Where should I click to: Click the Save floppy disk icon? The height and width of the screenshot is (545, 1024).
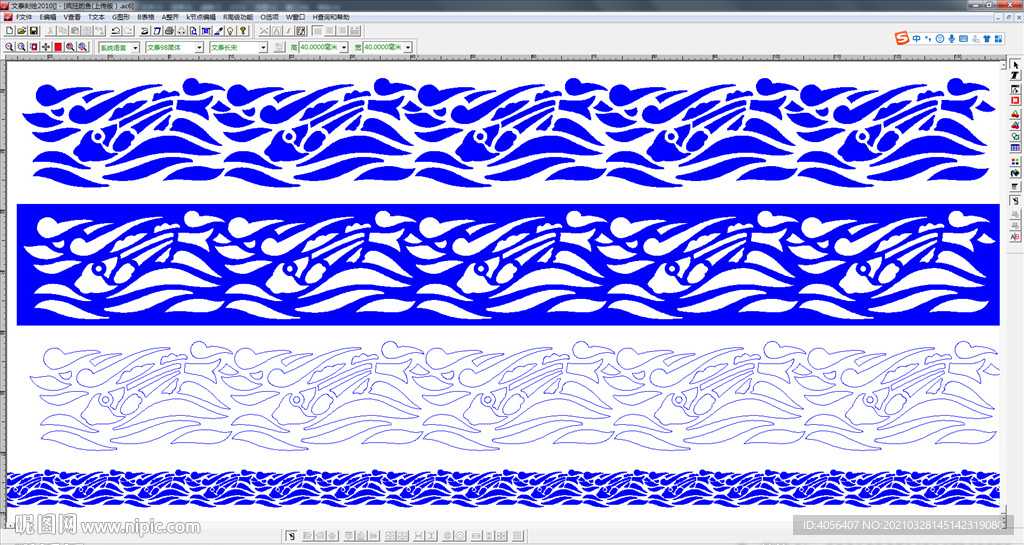pyautogui.click(x=33, y=32)
